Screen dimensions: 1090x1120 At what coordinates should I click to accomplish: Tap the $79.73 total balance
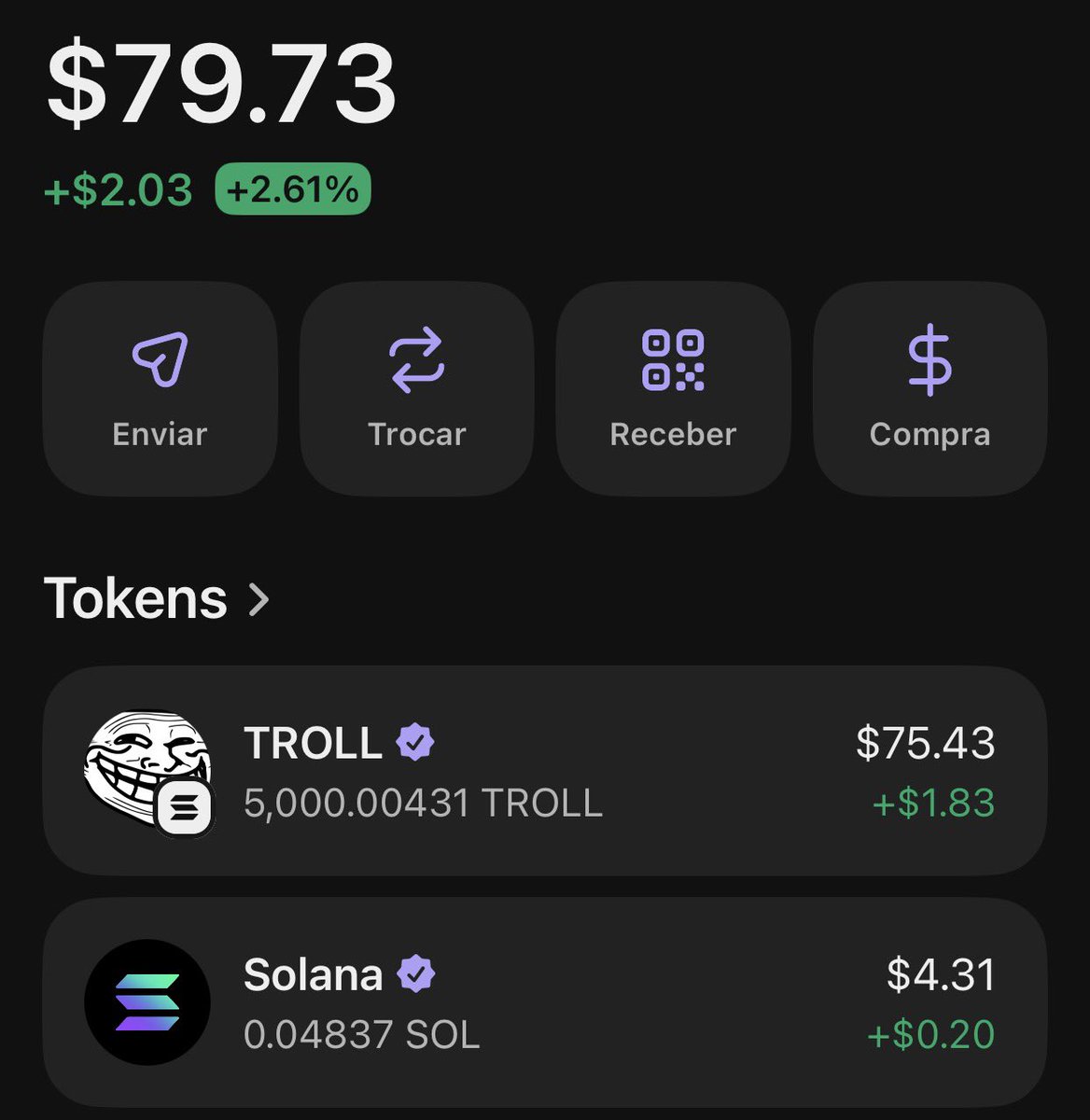(222, 84)
